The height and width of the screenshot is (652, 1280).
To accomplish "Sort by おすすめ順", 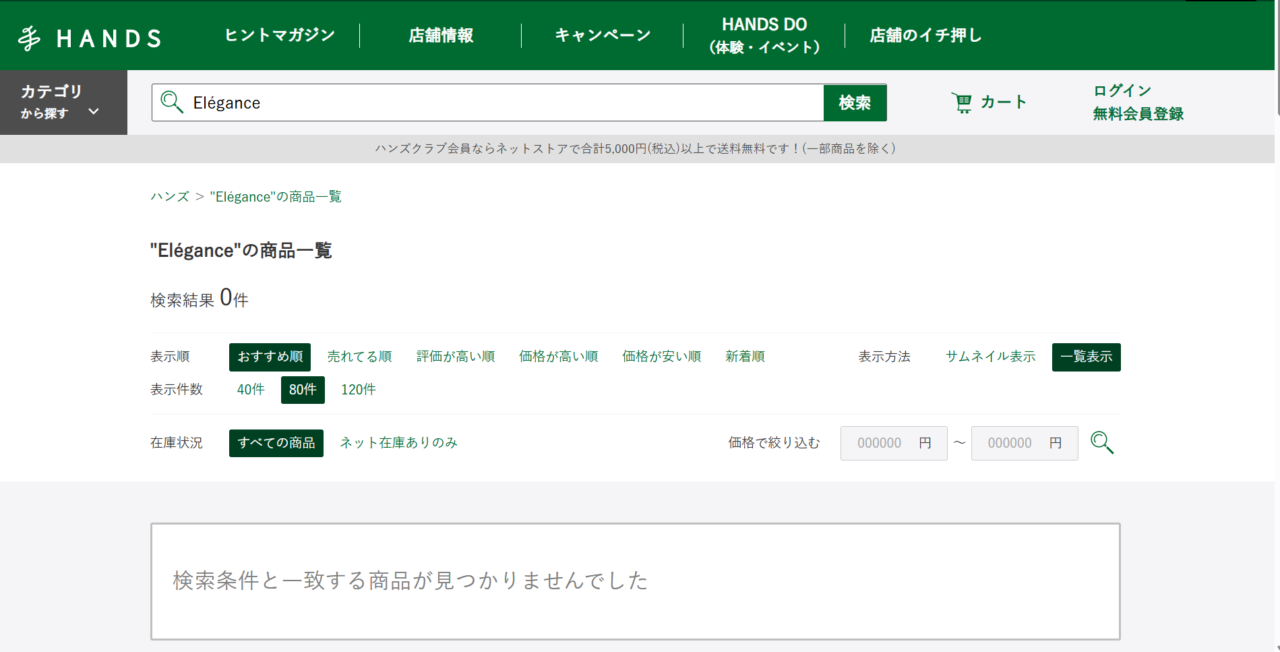I will (270, 357).
